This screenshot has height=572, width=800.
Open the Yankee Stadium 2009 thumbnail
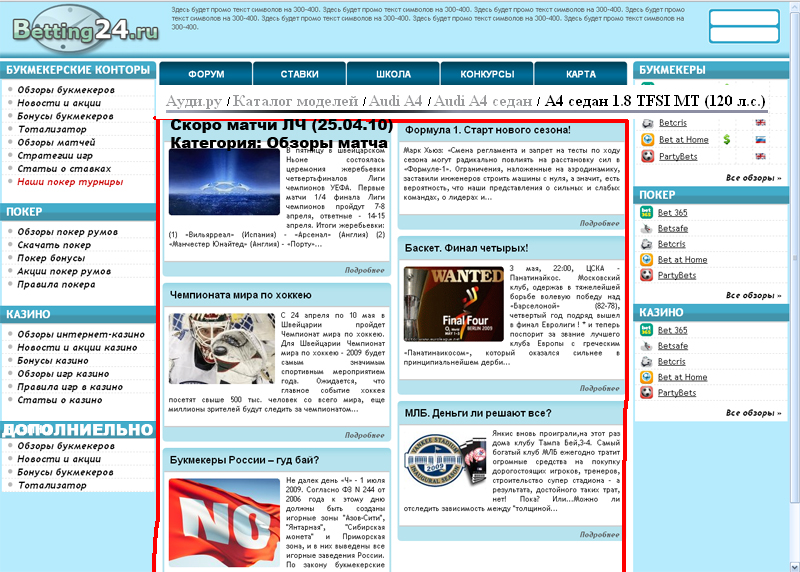445,462
